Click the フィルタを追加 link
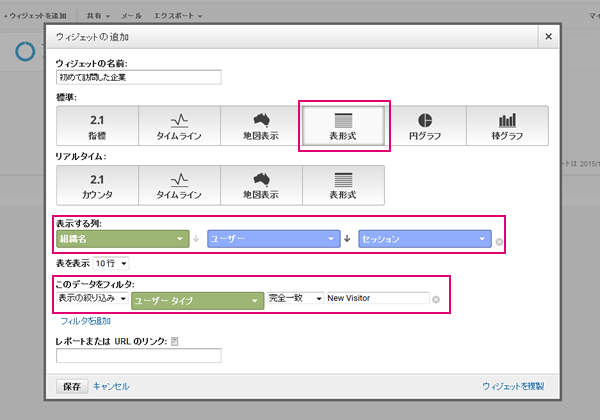This screenshot has width=600, height=420. point(85,321)
